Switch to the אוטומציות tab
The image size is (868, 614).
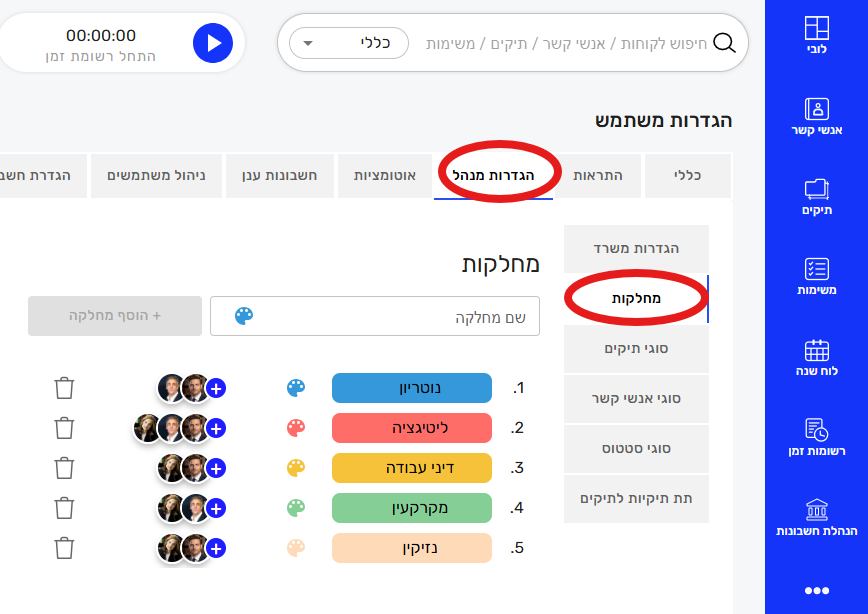pyautogui.click(x=385, y=175)
